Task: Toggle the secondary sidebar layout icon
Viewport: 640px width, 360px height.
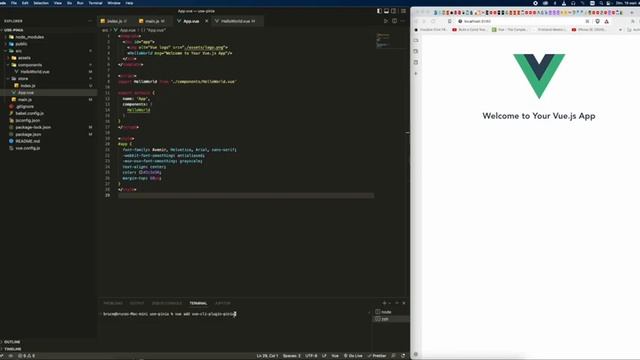Action: (x=393, y=11)
